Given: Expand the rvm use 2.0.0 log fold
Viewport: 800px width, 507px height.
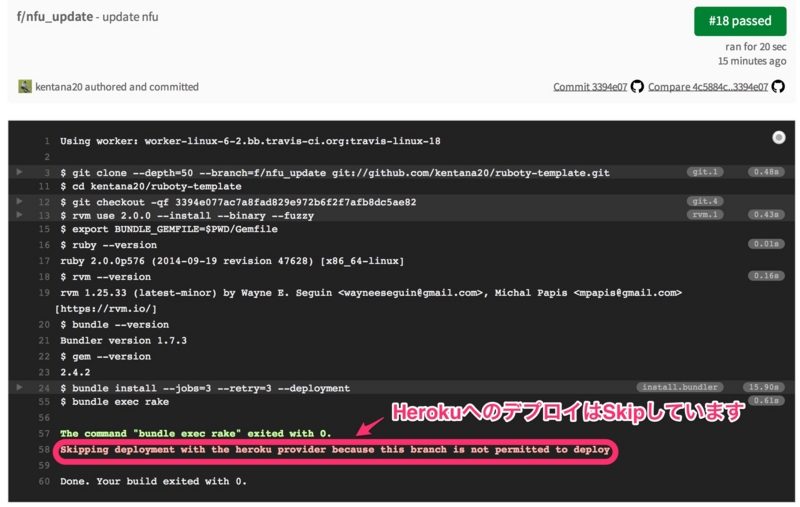Looking at the screenshot, I should [x=19, y=215].
